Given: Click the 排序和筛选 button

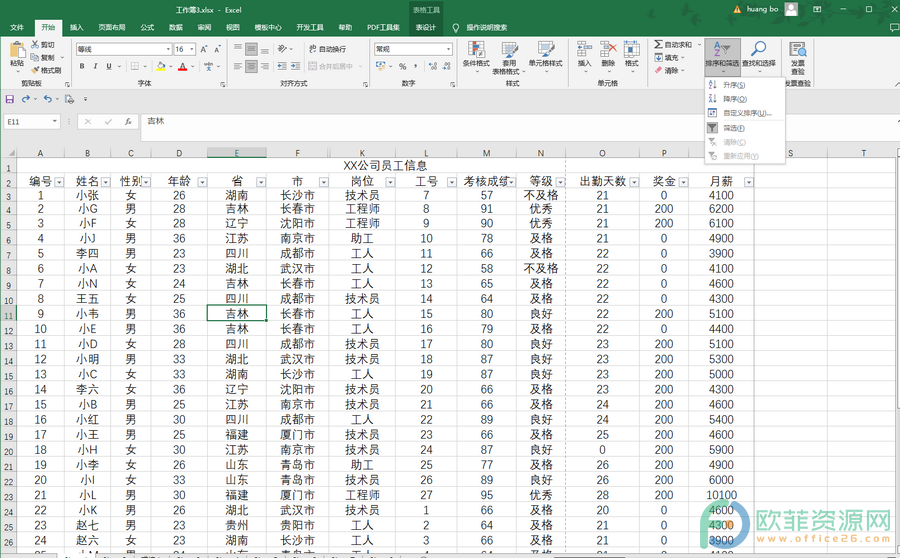Looking at the screenshot, I should coord(723,56).
